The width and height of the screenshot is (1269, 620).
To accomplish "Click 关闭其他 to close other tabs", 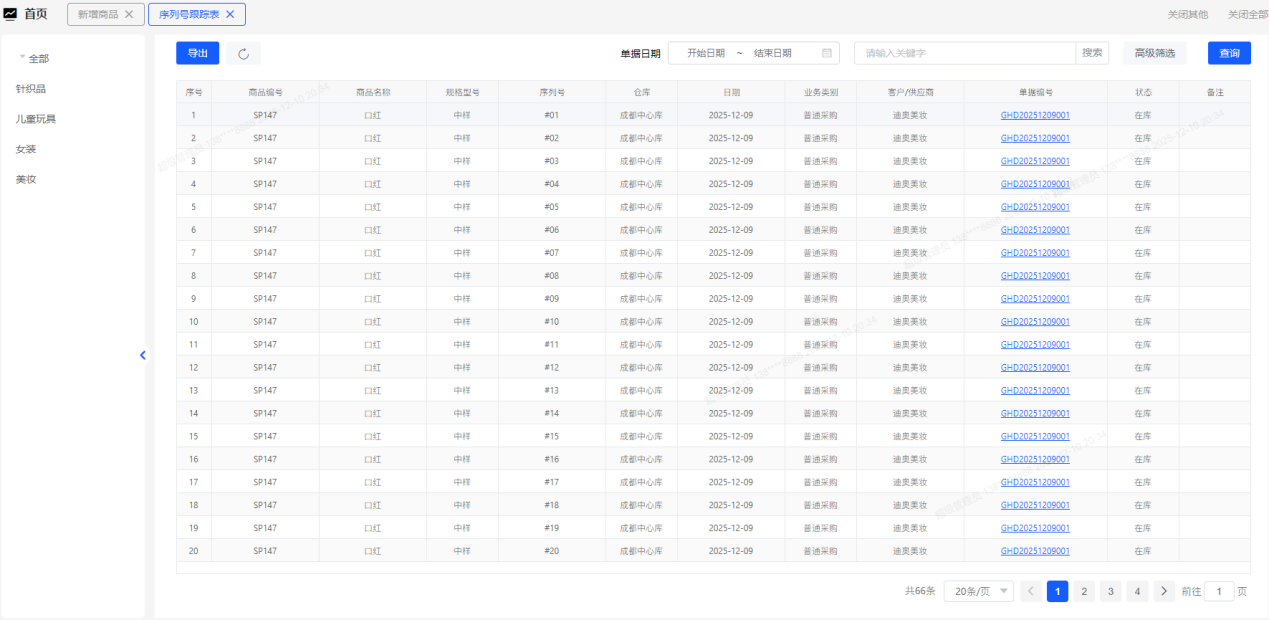I will point(1187,15).
